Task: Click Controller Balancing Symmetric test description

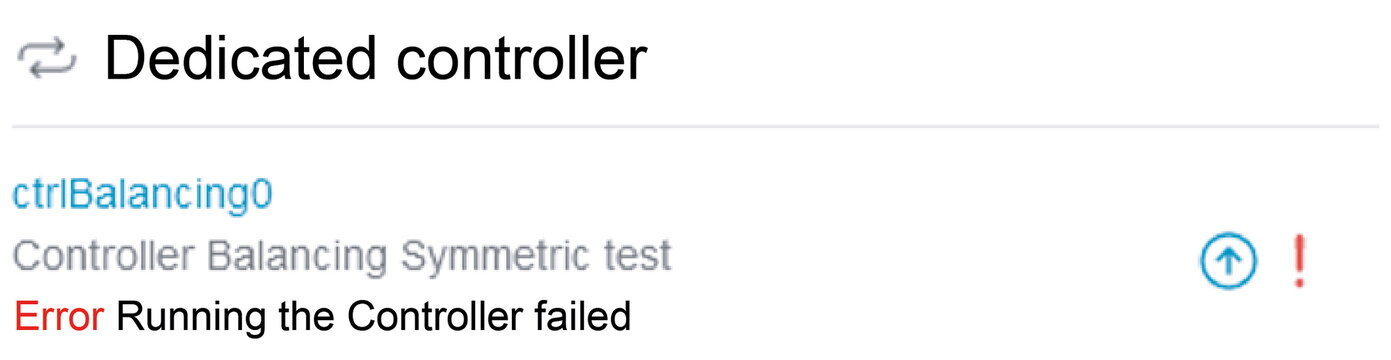Action: tap(342, 257)
